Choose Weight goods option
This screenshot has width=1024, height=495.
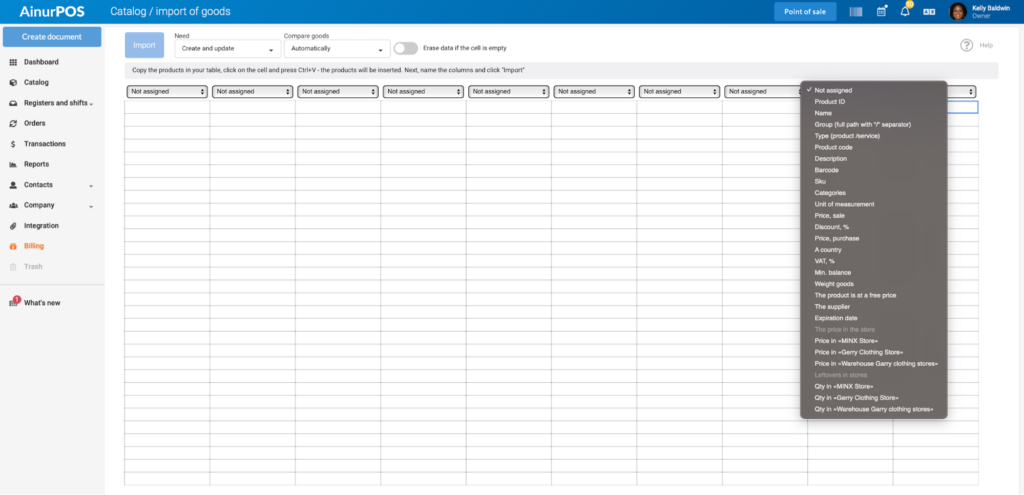[x=874, y=284]
